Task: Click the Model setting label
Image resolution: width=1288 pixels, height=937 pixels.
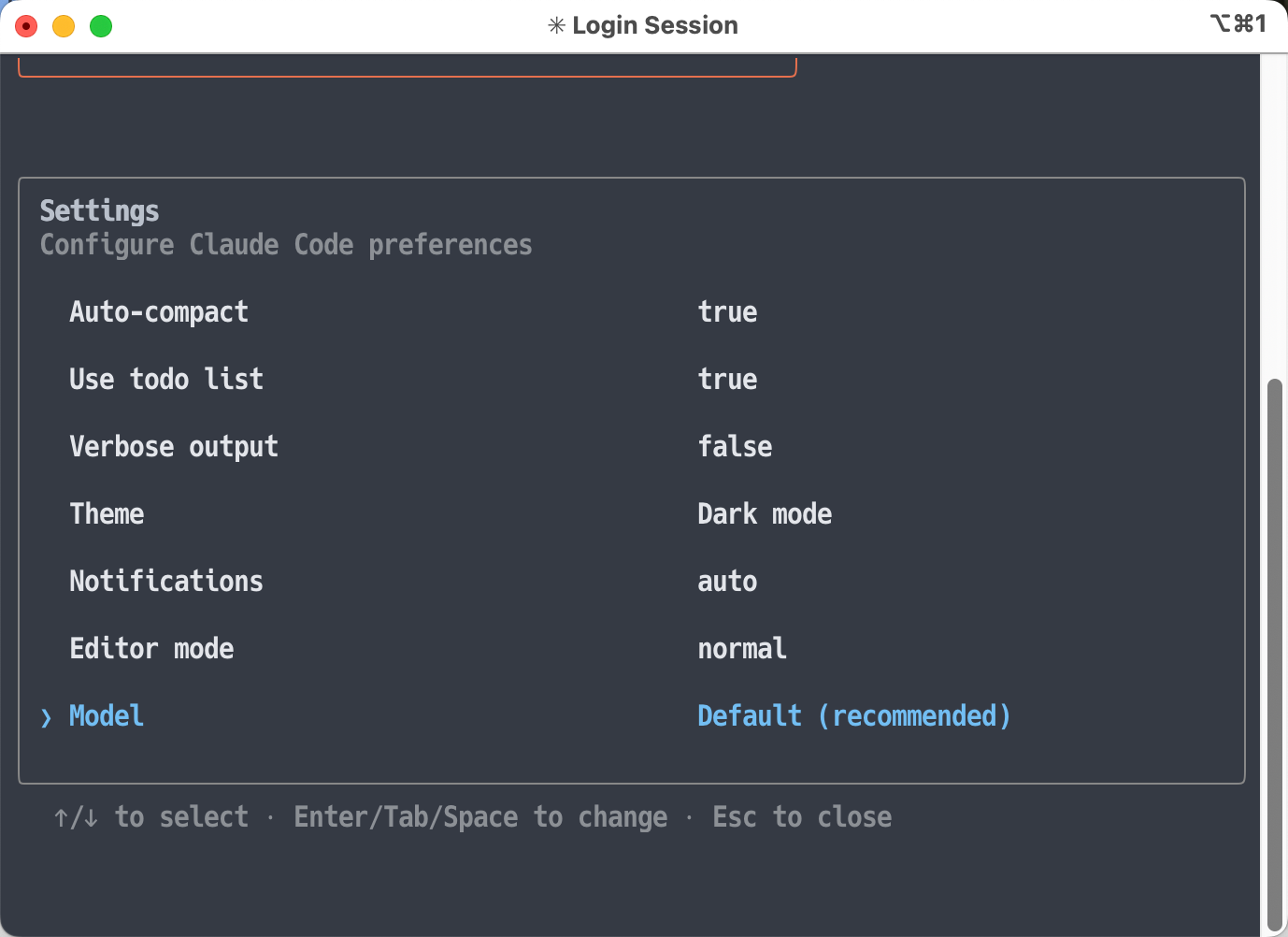Action: click(x=107, y=716)
